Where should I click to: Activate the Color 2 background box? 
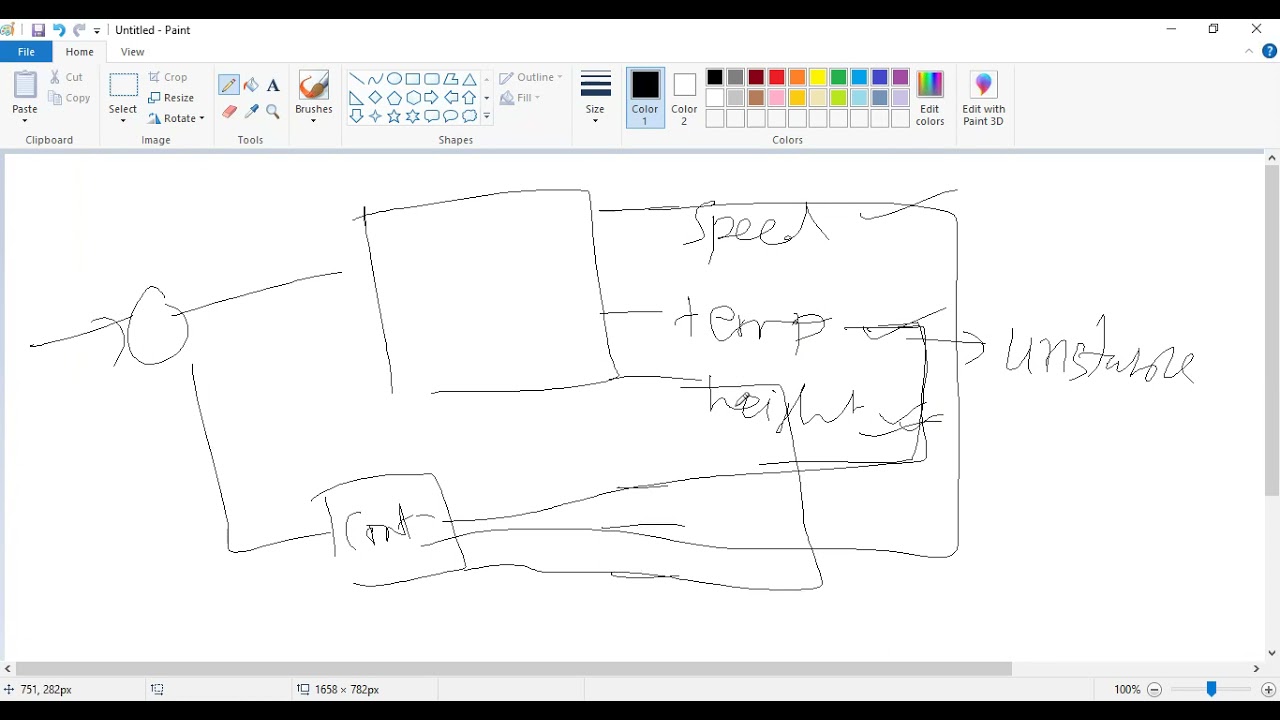coord(684,98)
